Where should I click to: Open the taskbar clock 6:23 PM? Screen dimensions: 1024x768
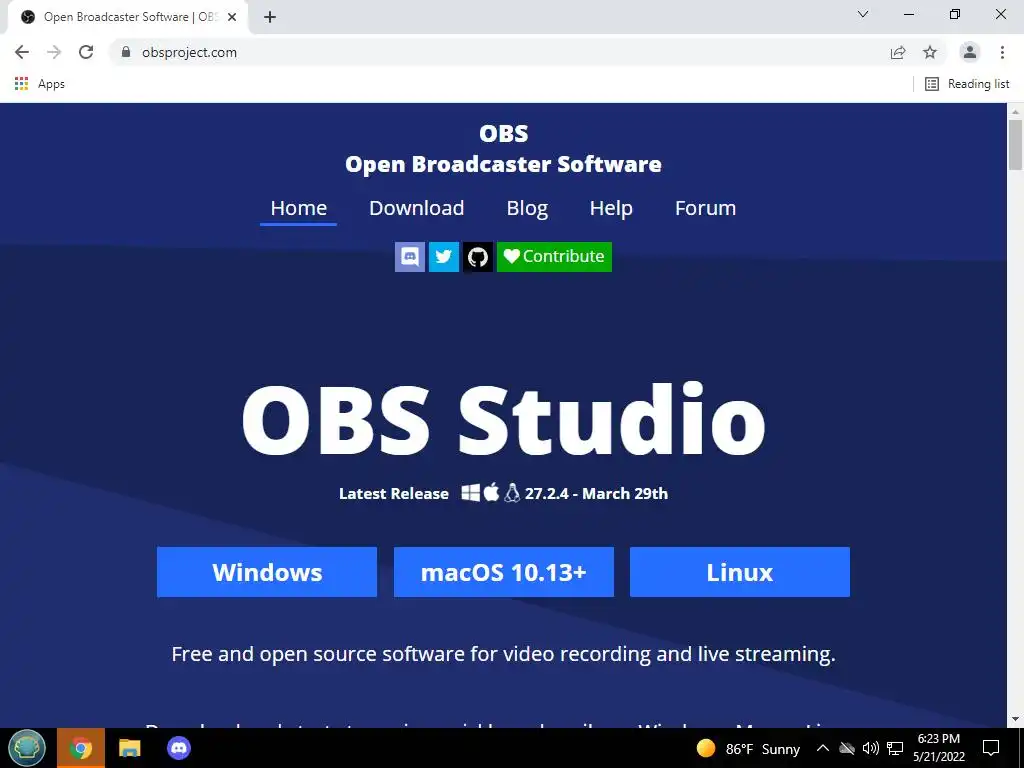click(938, 748)
